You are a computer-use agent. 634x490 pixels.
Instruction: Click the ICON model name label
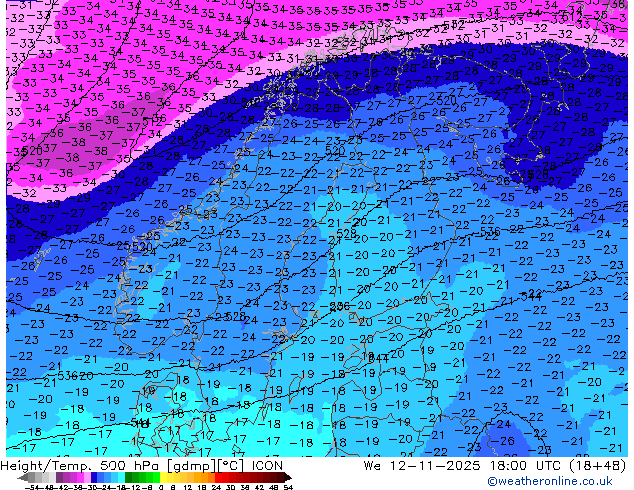pos(267,466)
